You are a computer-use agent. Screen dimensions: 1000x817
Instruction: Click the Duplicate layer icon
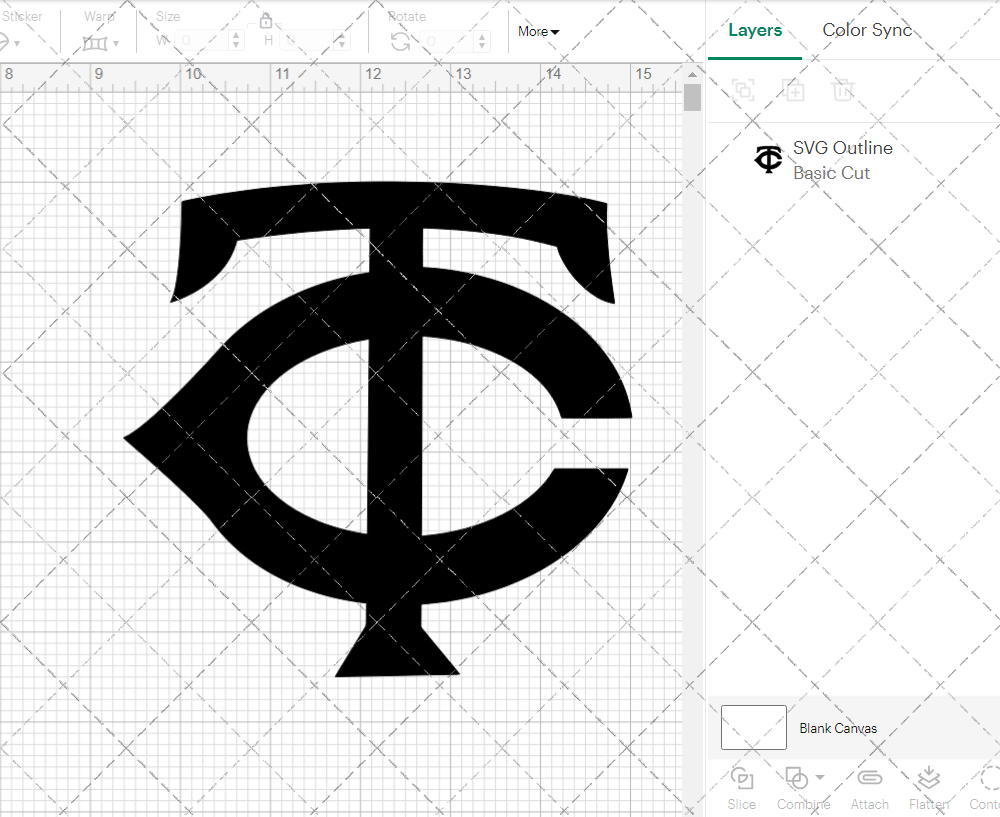[x=795, y=90]
